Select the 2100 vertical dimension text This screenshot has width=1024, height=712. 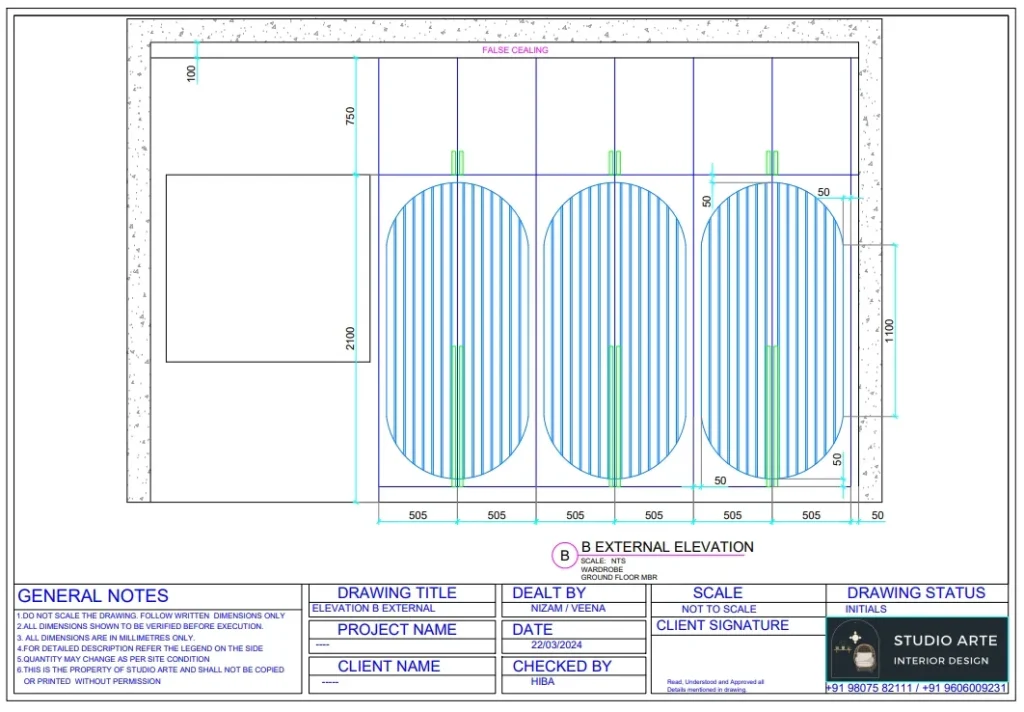350,339
